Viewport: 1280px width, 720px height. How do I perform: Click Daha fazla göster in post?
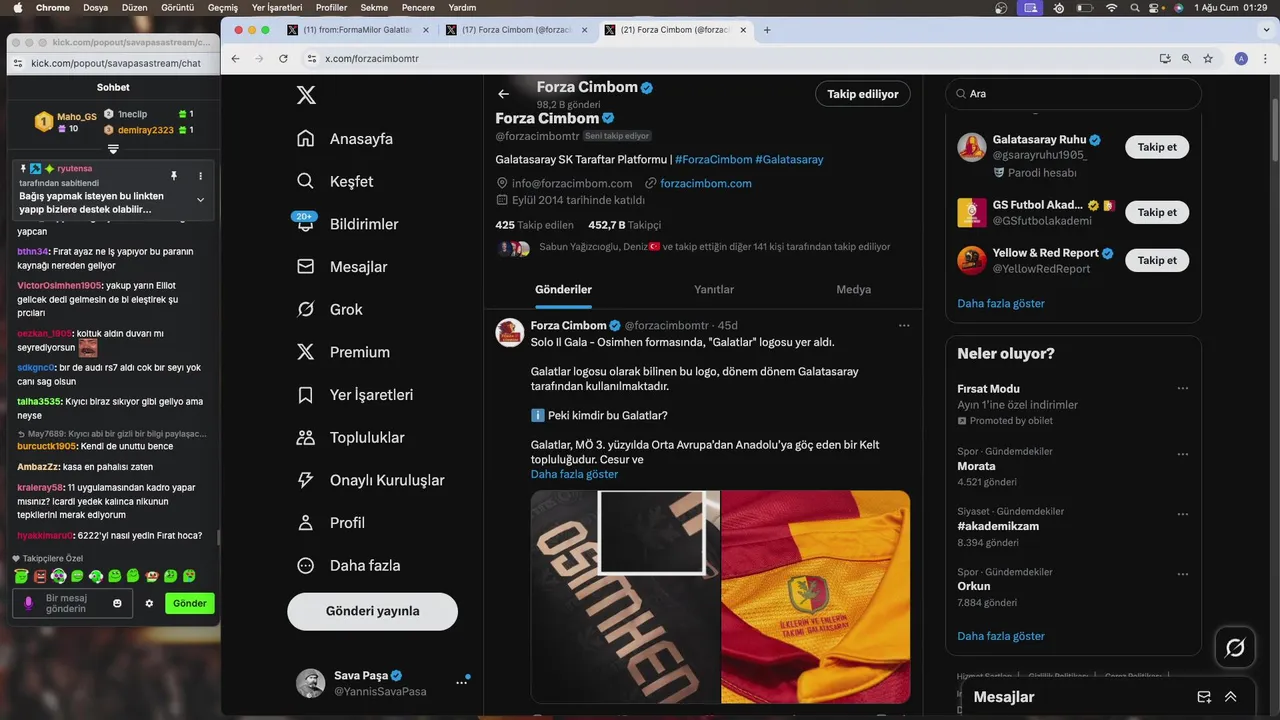[574, 474]
